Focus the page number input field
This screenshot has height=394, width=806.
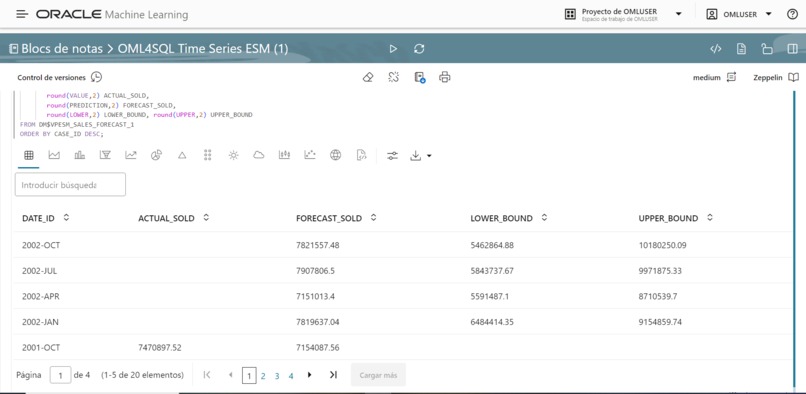[x=61, y=375]
